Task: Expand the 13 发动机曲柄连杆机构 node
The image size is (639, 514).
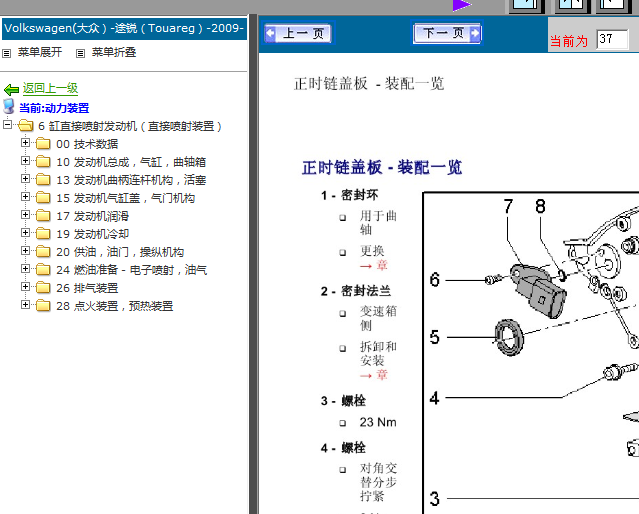Action: (x=25, y=179)
